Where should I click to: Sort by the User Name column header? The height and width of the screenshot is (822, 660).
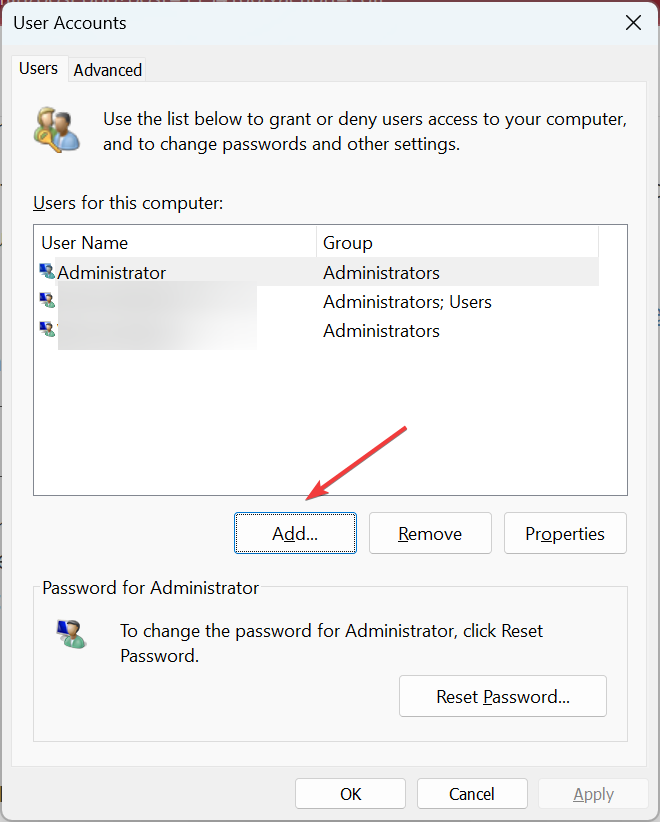click(x=175, y=242)
